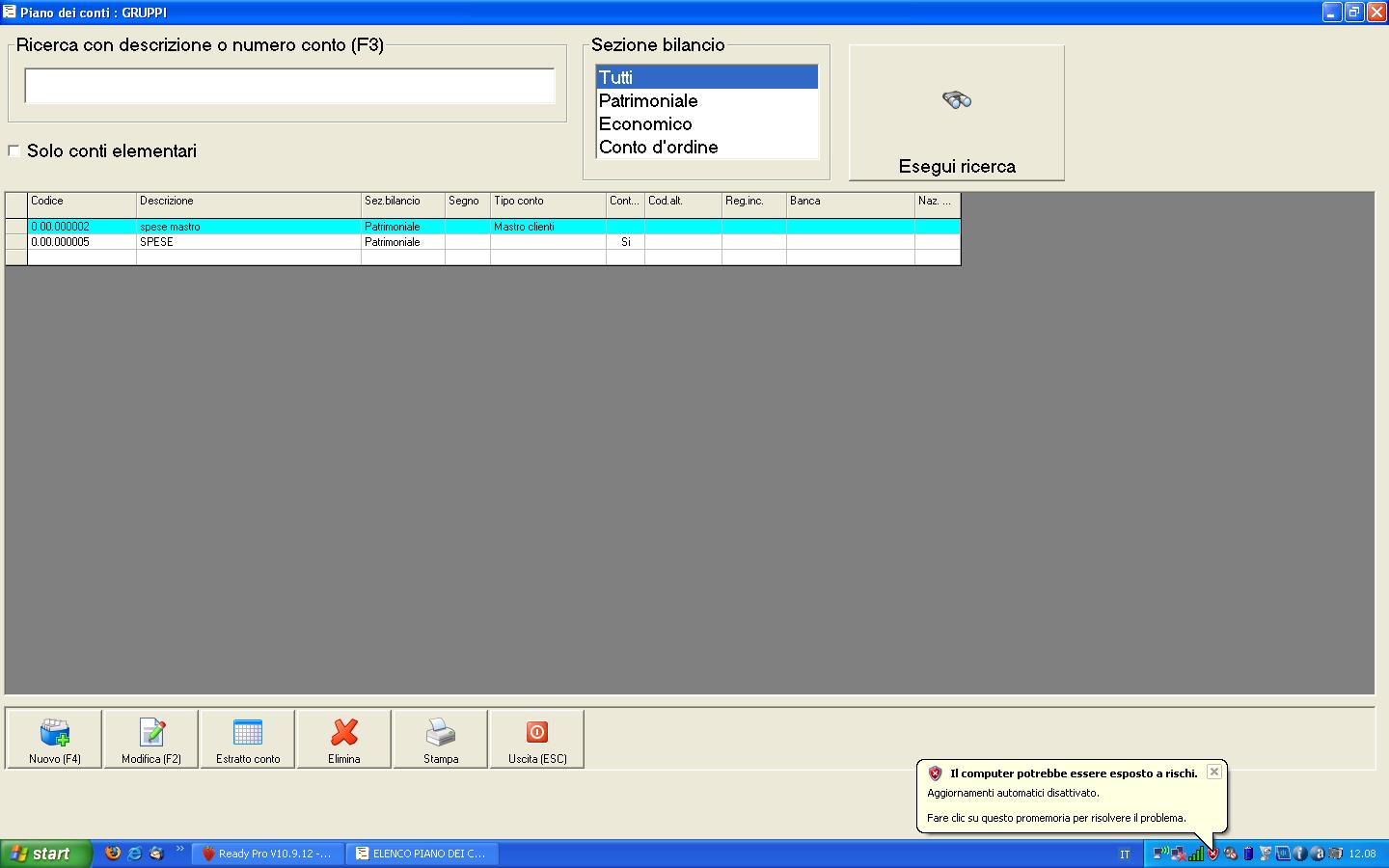Open the Estratto conto statement

[x=248, y=740]
